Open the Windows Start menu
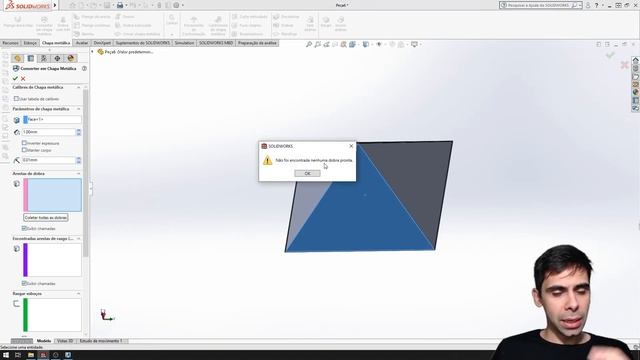 tap(6, 355)
